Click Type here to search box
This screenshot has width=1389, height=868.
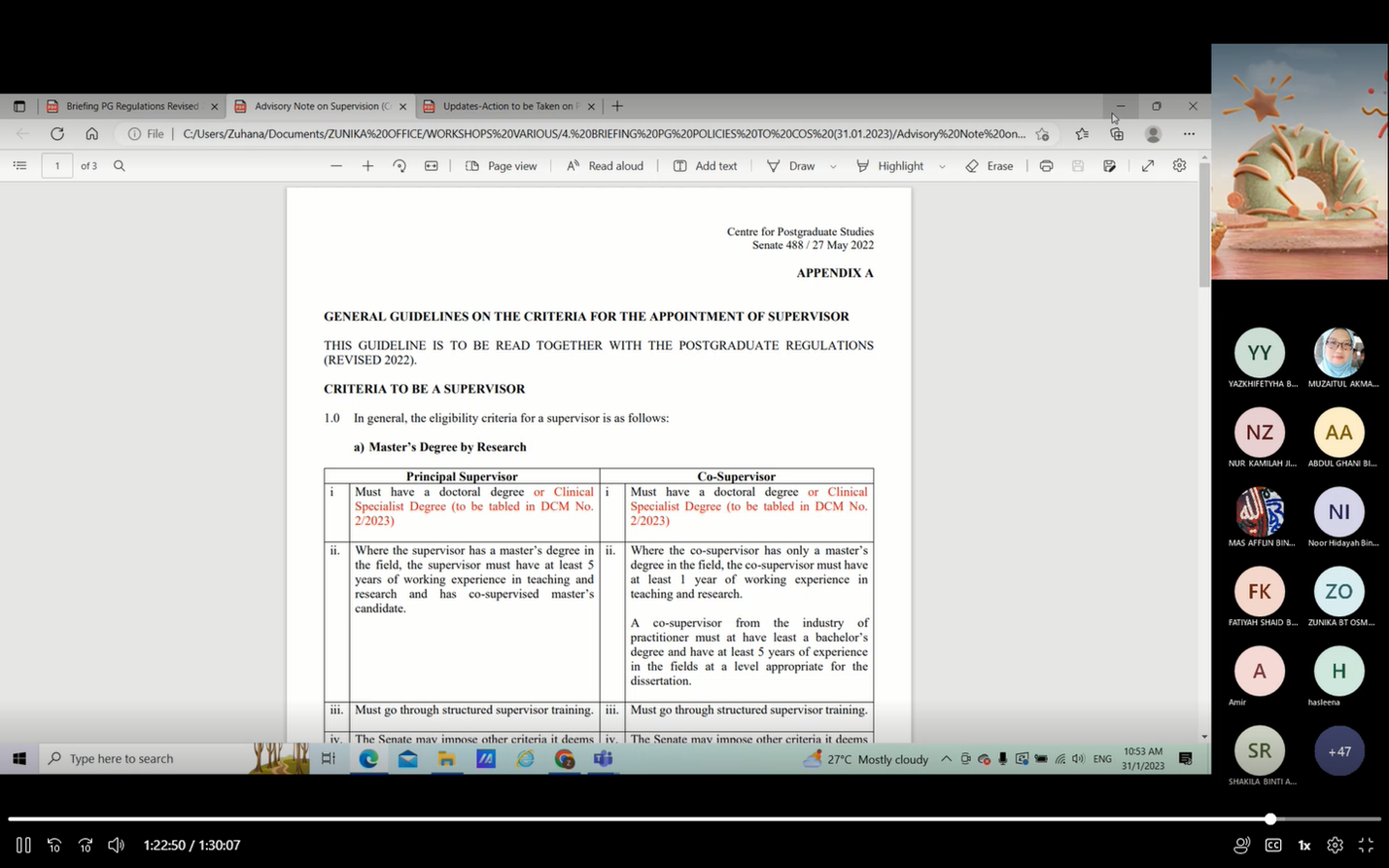pos(175,758)
